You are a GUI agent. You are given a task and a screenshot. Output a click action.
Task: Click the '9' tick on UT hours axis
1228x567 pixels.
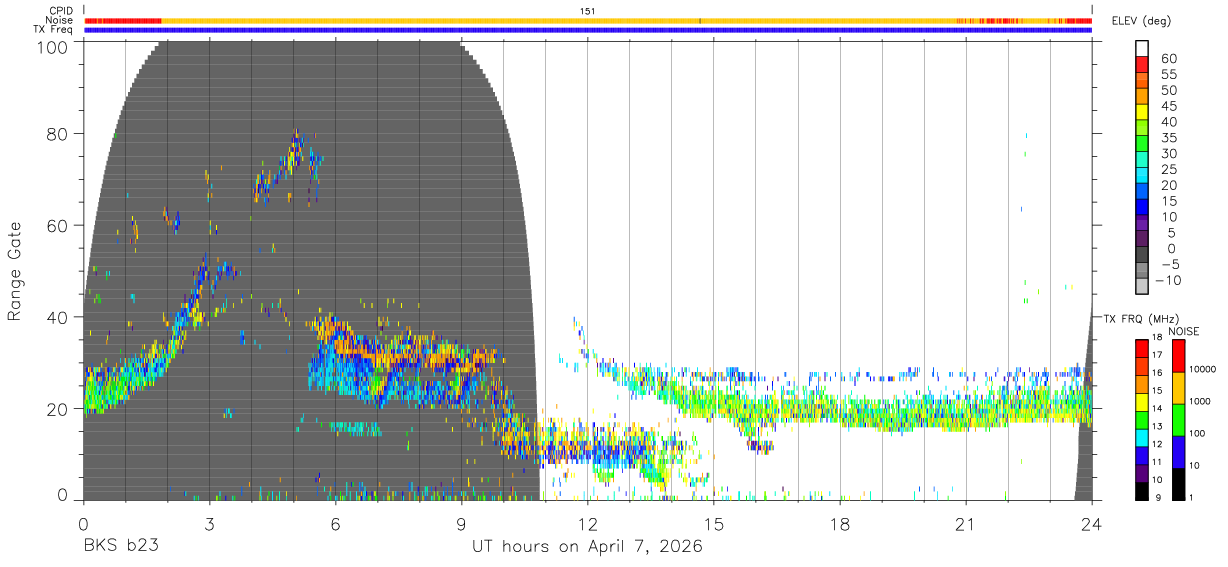pos(462,523)
